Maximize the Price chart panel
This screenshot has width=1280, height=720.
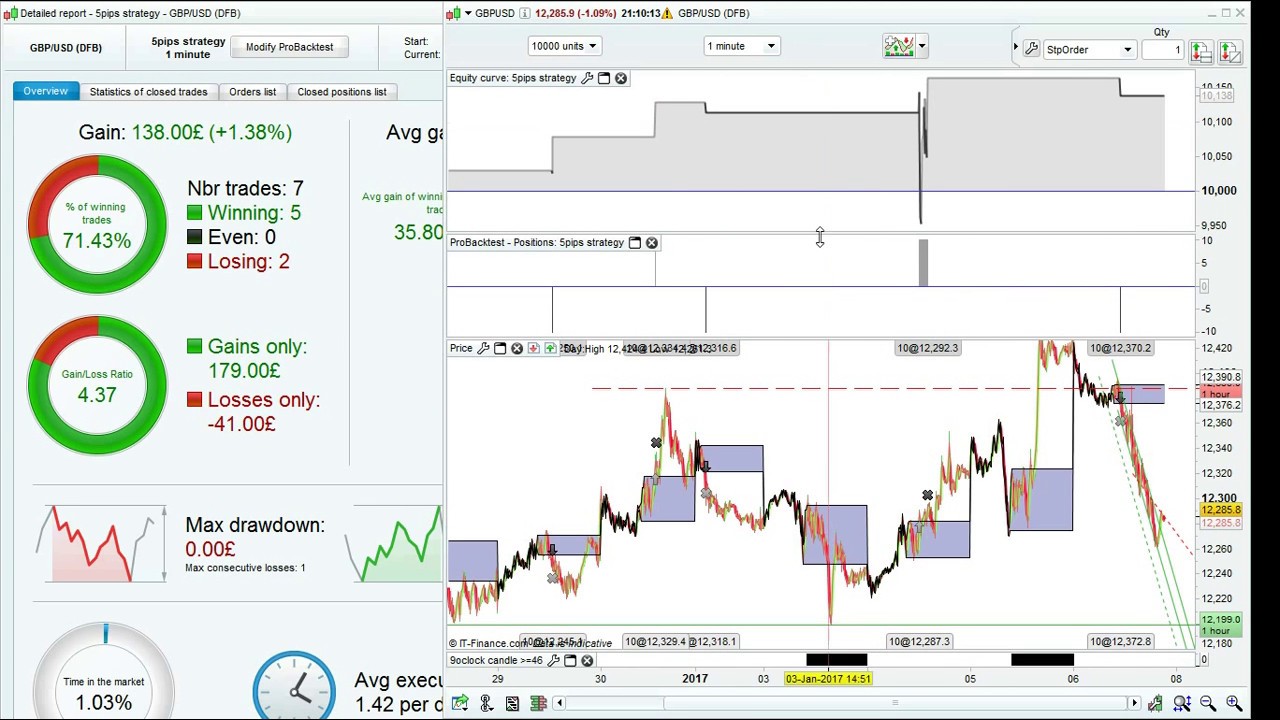500,348
